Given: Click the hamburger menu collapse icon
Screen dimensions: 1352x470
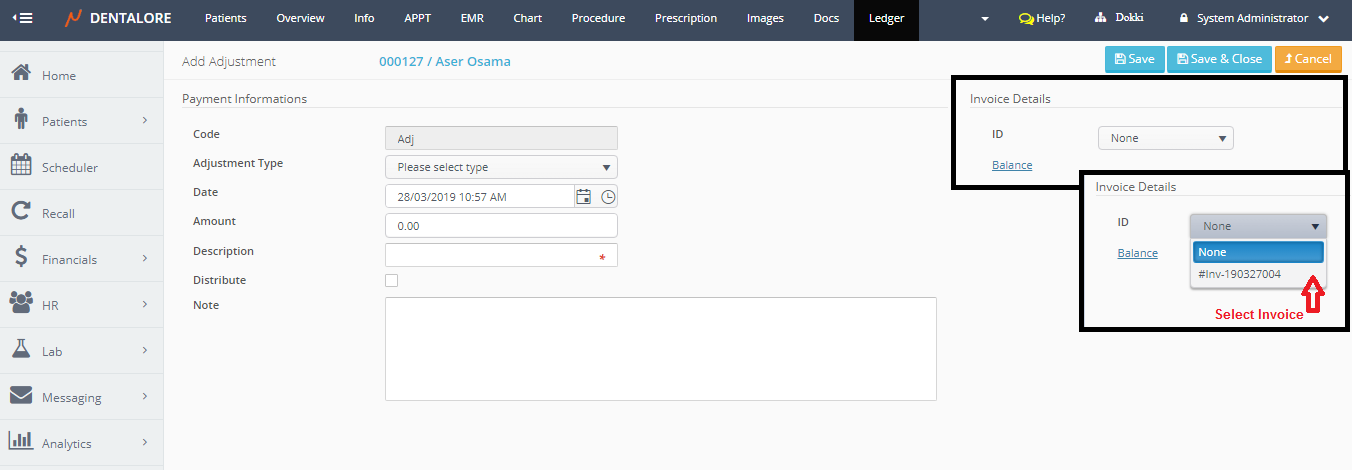Looking at the screenshot, I should 21,19.
